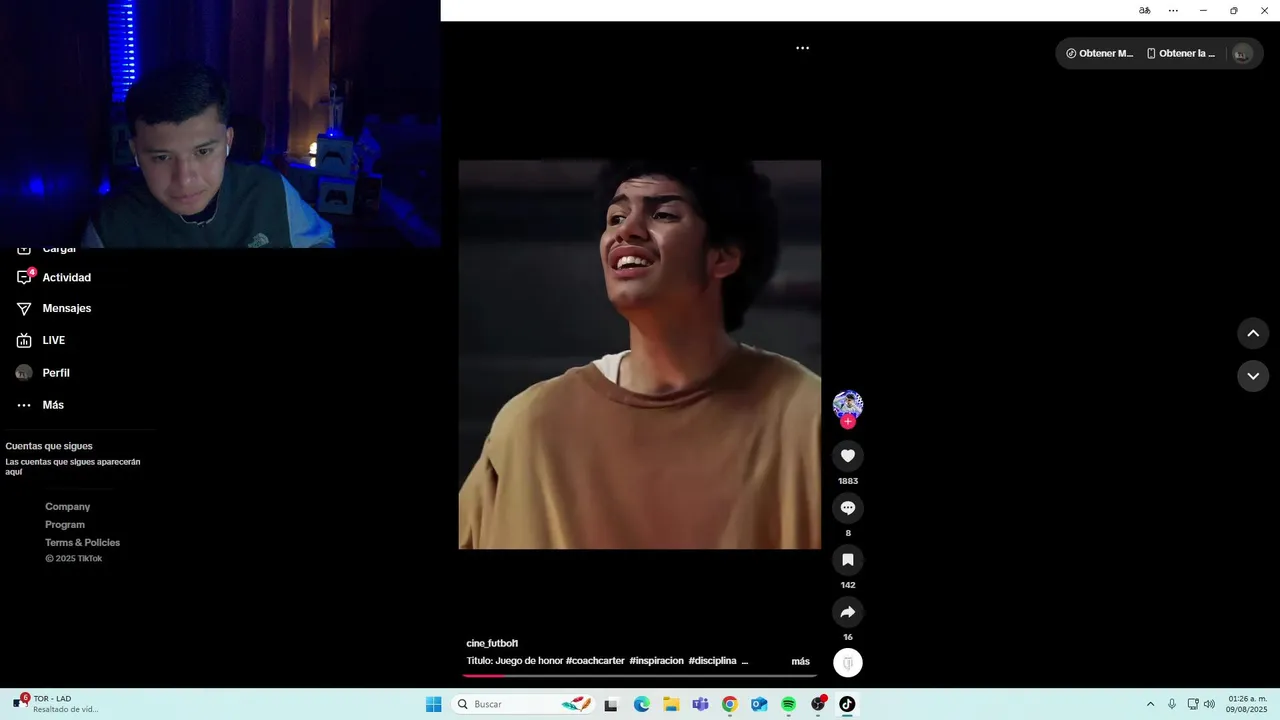Open video options three-dot menu
The width and height of the screenshot is (1280, 720).
[802, 48]
